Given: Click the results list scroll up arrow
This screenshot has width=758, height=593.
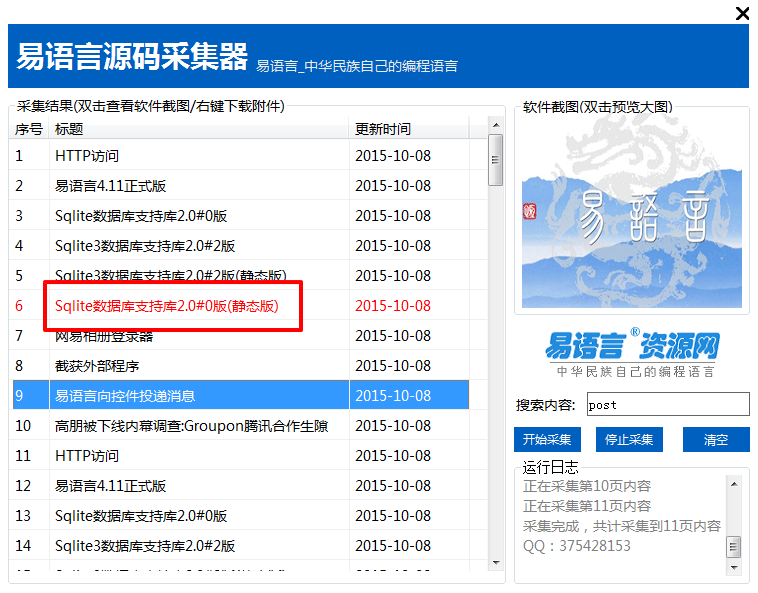Looking at the screenshot, I should pyautogui.click(x=496, y=125).
